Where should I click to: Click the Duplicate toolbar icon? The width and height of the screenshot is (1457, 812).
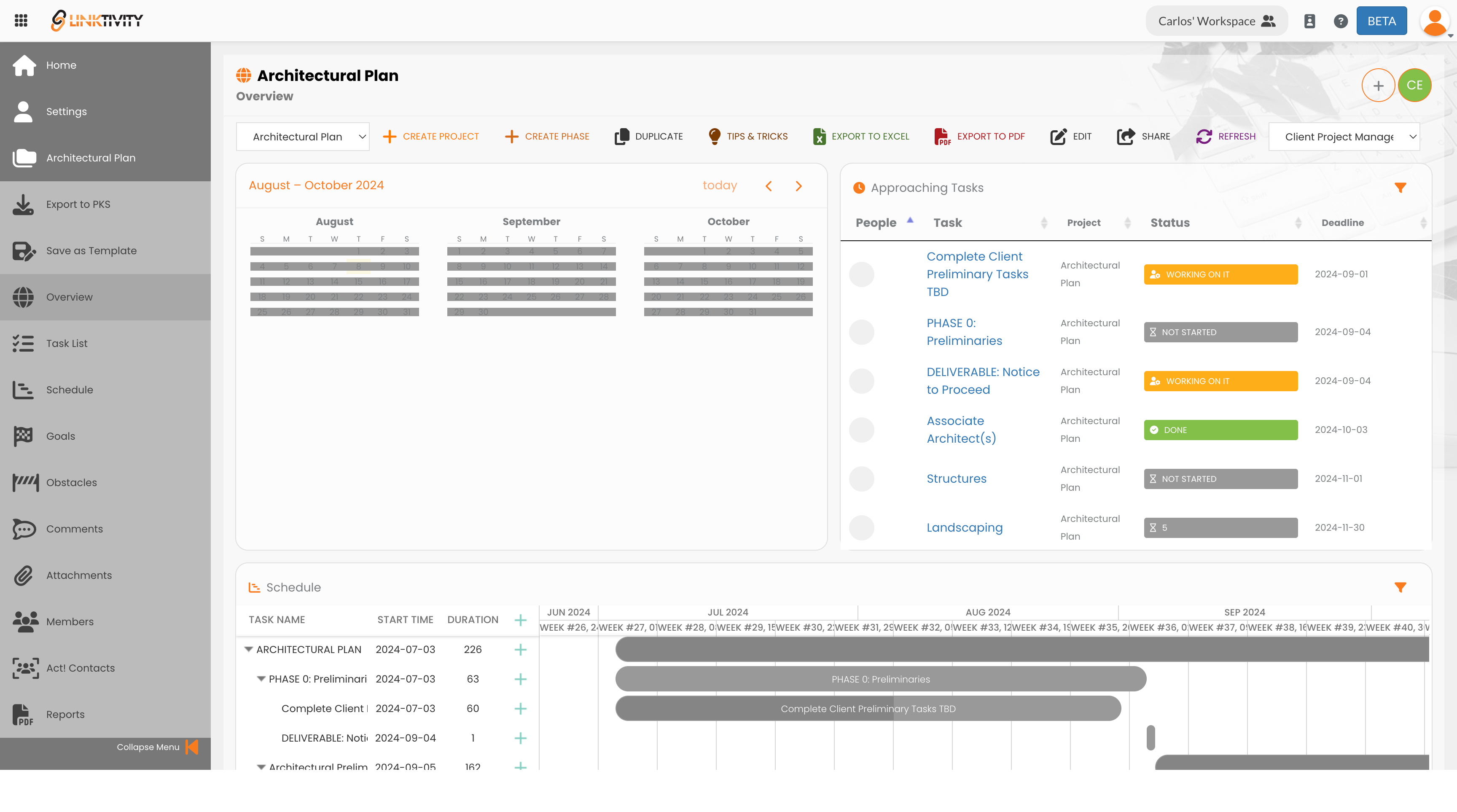point(621,136)
